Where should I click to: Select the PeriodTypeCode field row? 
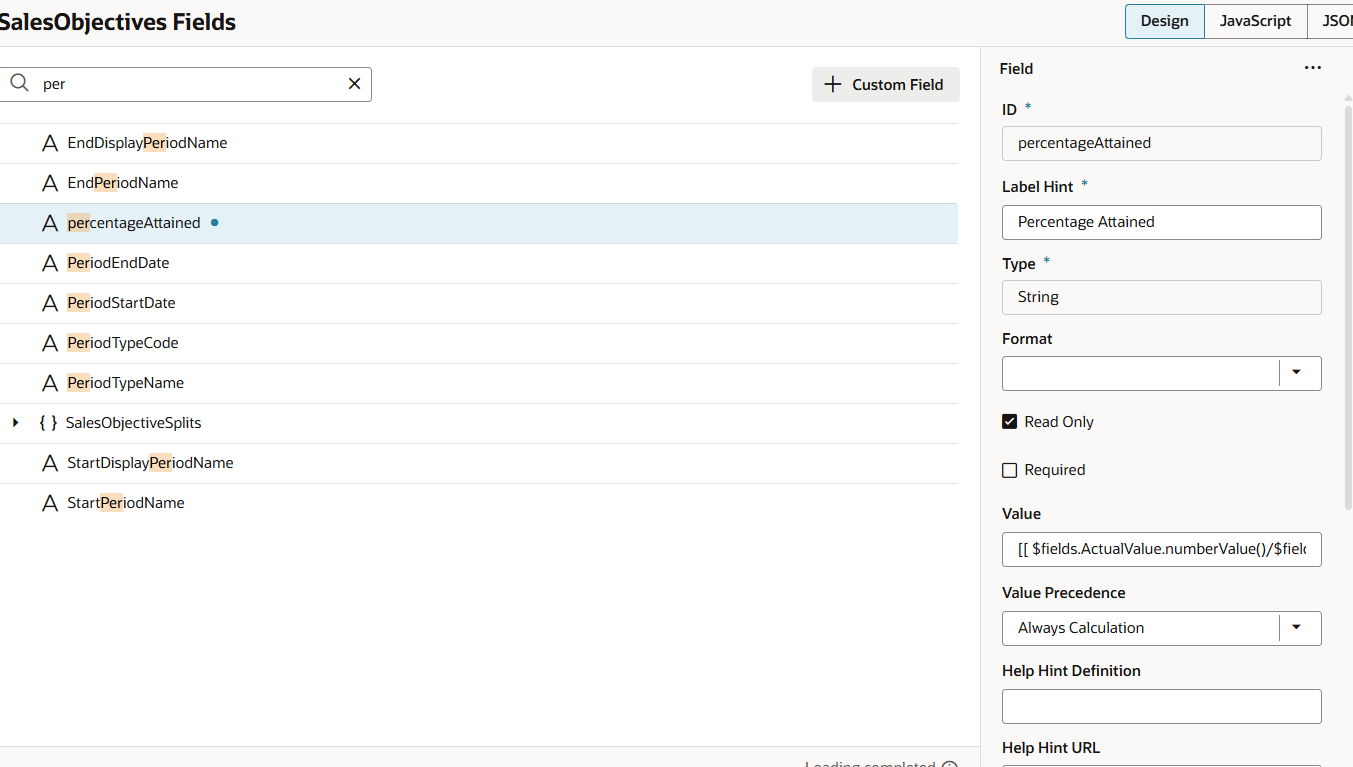pyautogui.click(x=479, y=343)
